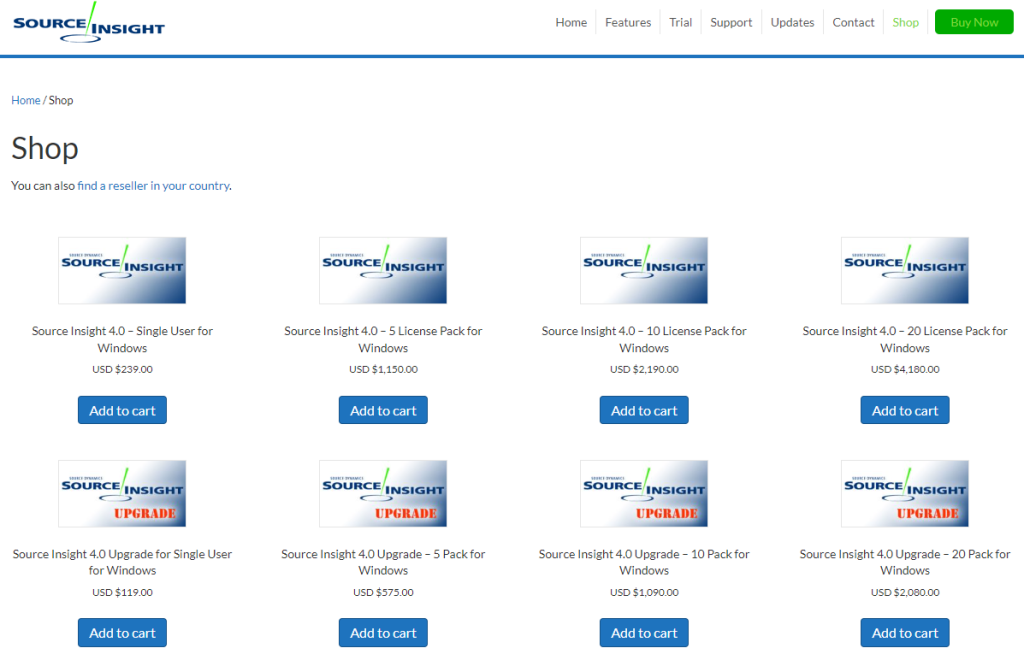Add Upgrade 20 Pack USD $2,080.00 to cart
Viewport: 1024px width, 654px height.
[904, 632]
